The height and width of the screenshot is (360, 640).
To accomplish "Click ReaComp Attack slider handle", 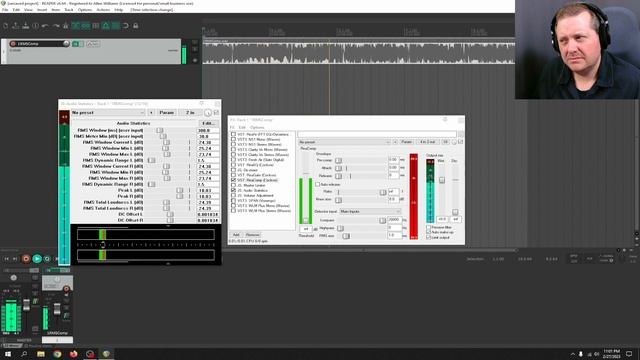I will tap(338, 168).
